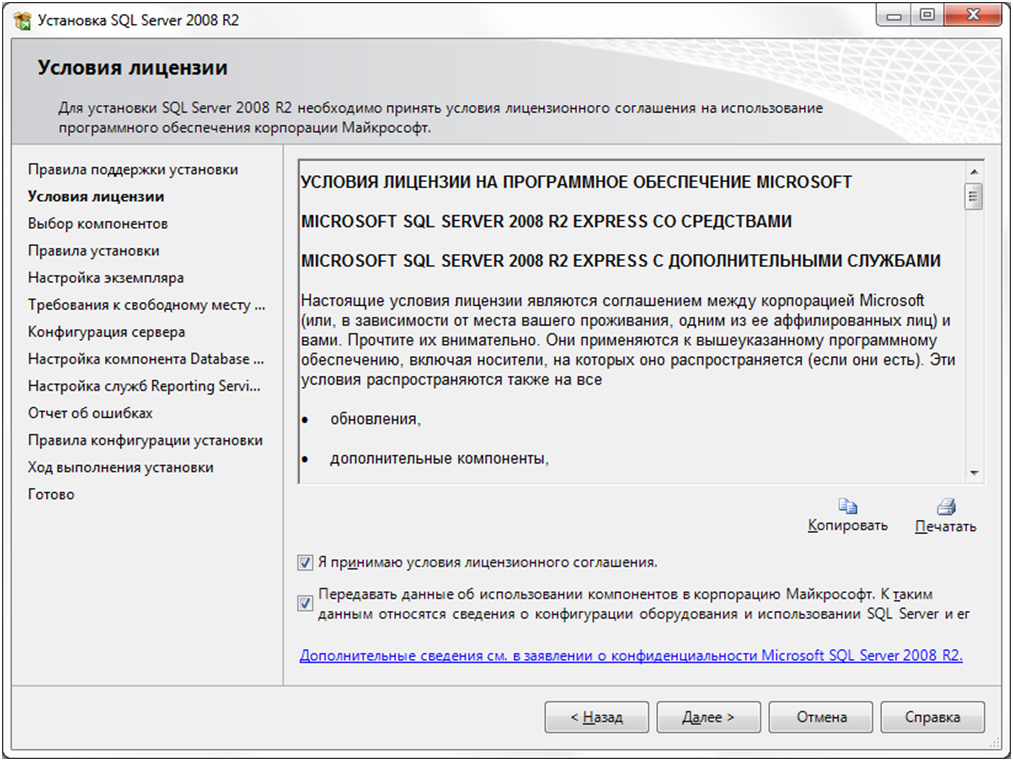Select the Конфигурация сервера step

click(107, 332)
